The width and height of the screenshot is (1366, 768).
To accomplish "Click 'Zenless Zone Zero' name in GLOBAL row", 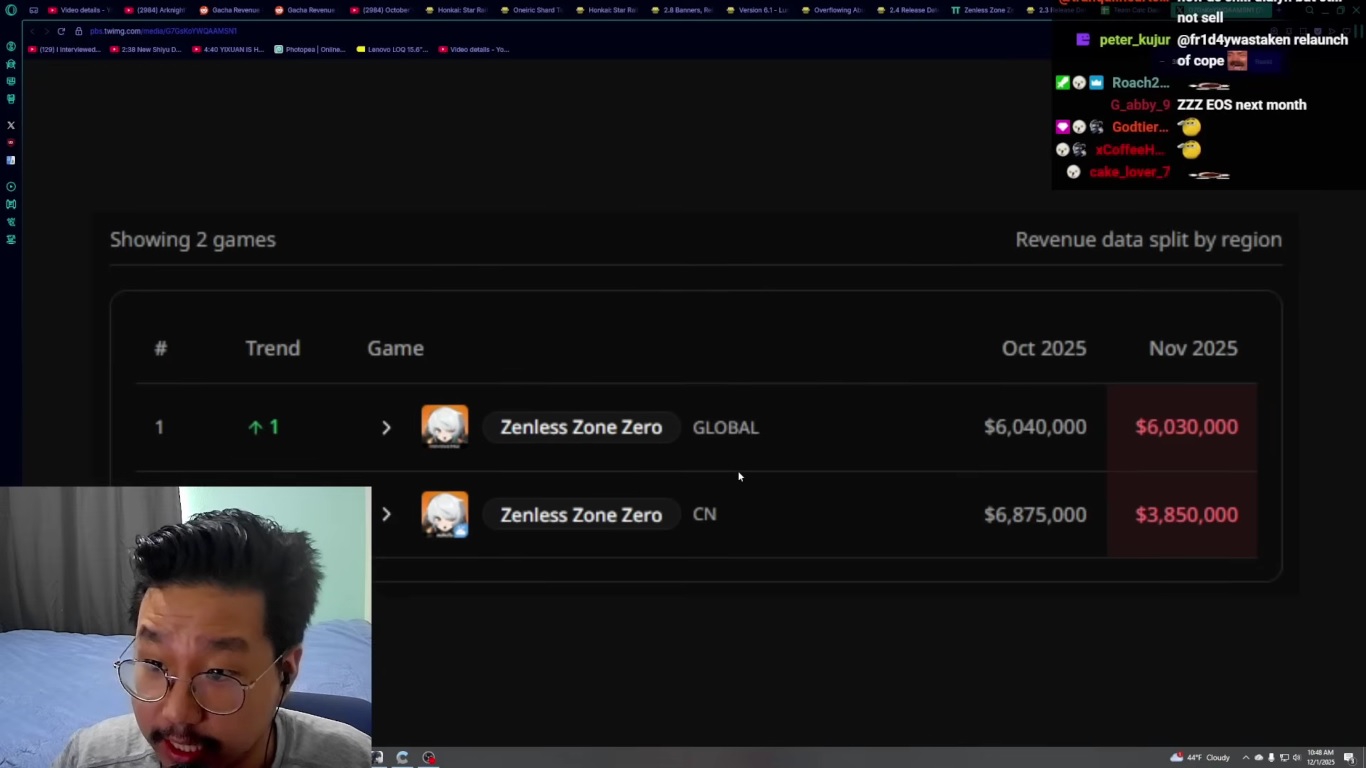I will tap(581, 427).
